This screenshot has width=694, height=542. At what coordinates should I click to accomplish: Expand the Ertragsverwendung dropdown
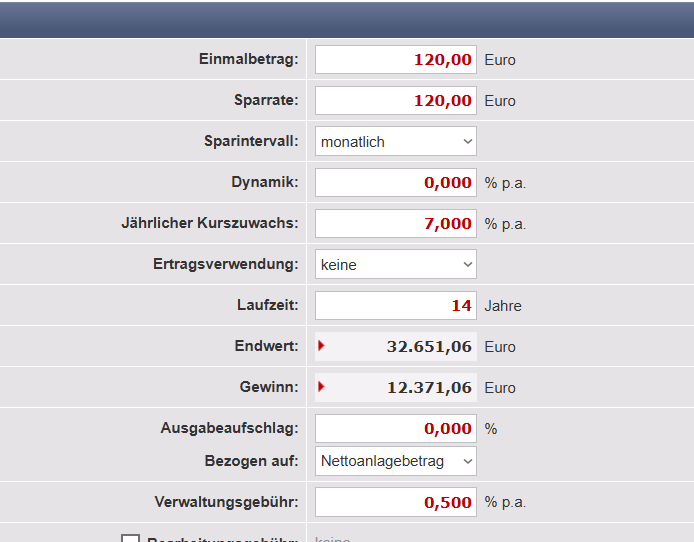[396, 265]
